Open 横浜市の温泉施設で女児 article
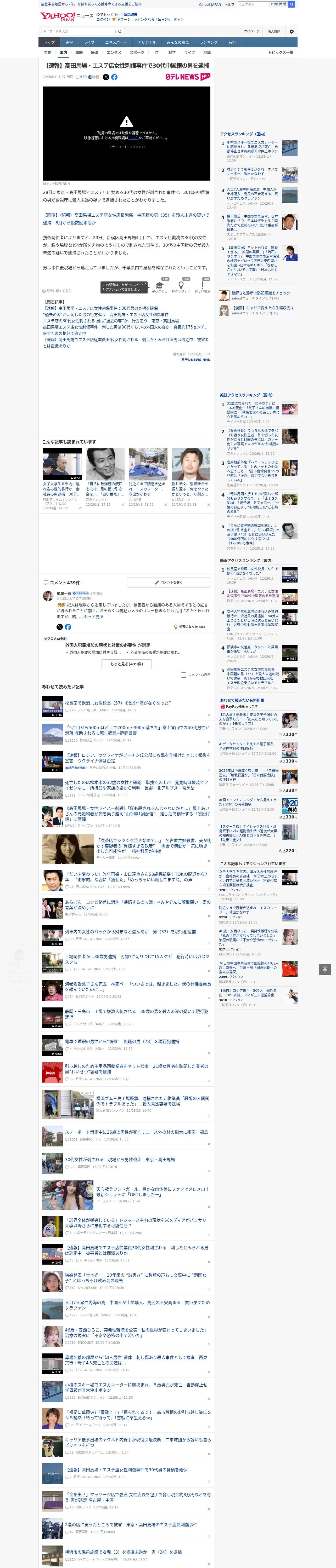Image resolution: width=336 pixels, height=1568 pixels. tap(124, 1552)
